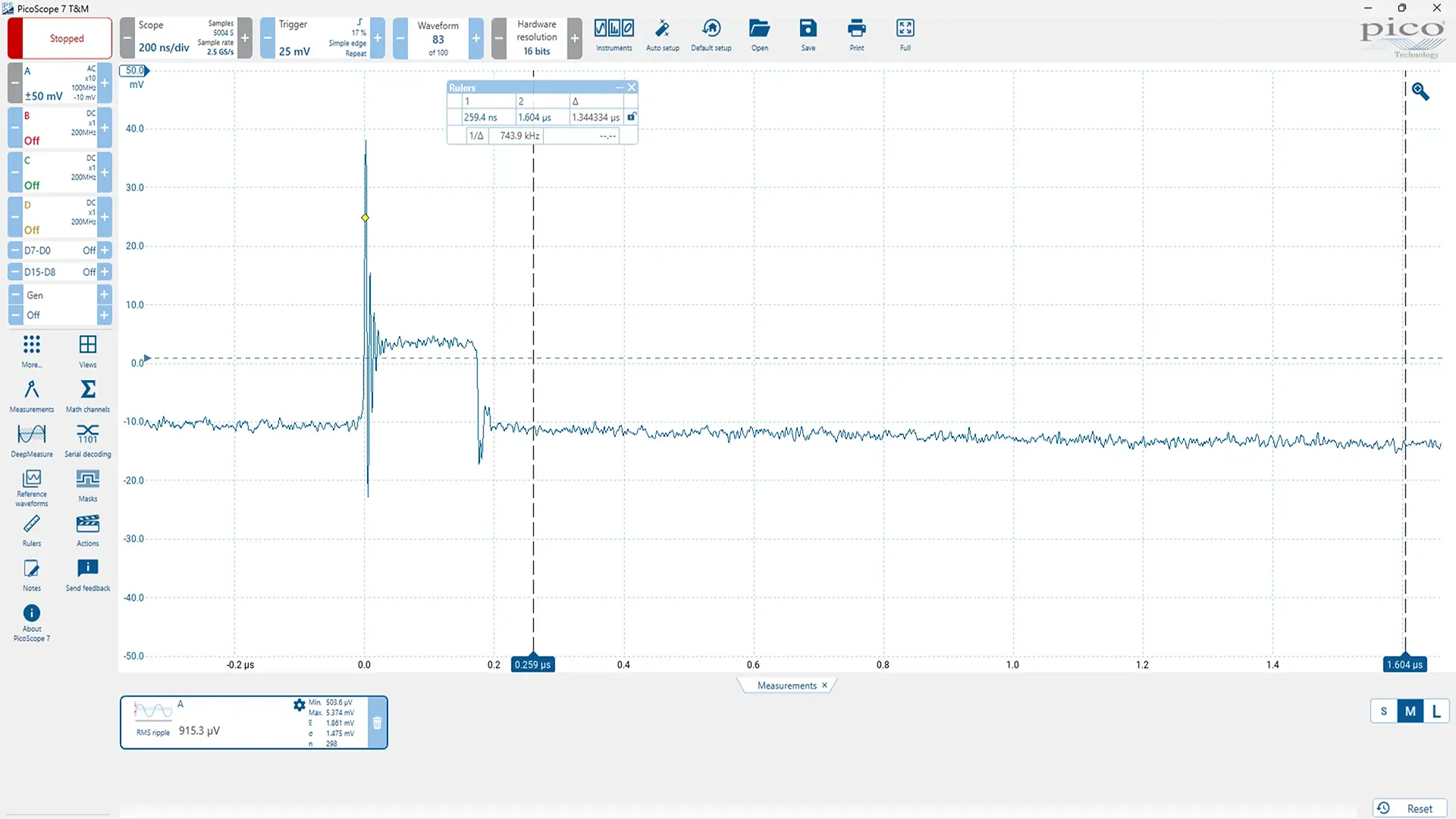
Task: Open the Reference waveforms panel
Action: point(32,487)
